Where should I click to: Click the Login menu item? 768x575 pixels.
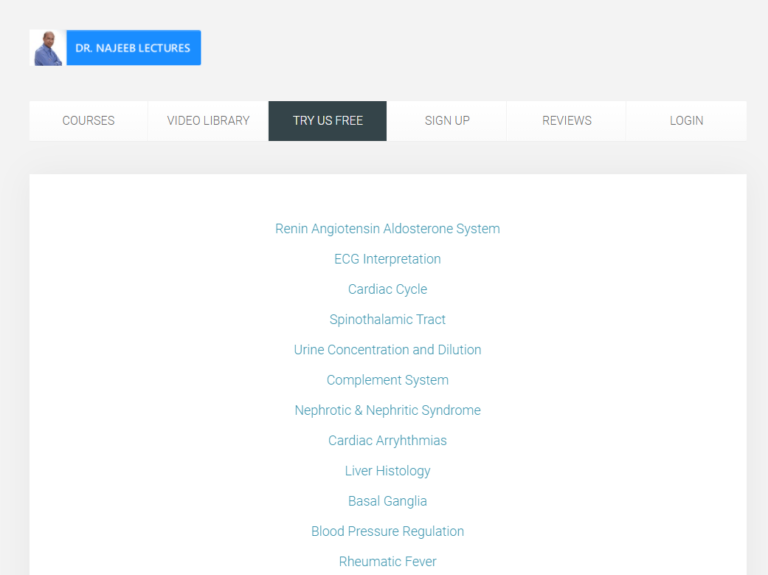[x=686, y=121]
